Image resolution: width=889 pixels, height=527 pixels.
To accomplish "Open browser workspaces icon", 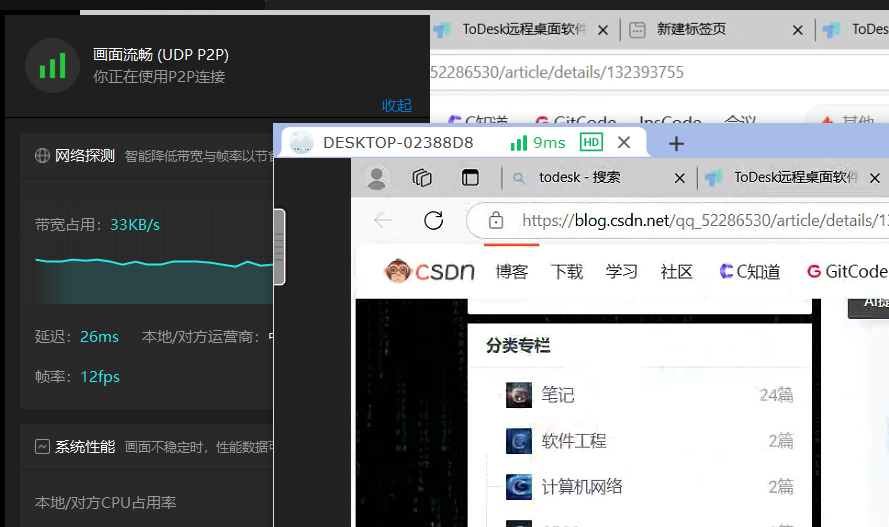I will click(x=422, y=178).
